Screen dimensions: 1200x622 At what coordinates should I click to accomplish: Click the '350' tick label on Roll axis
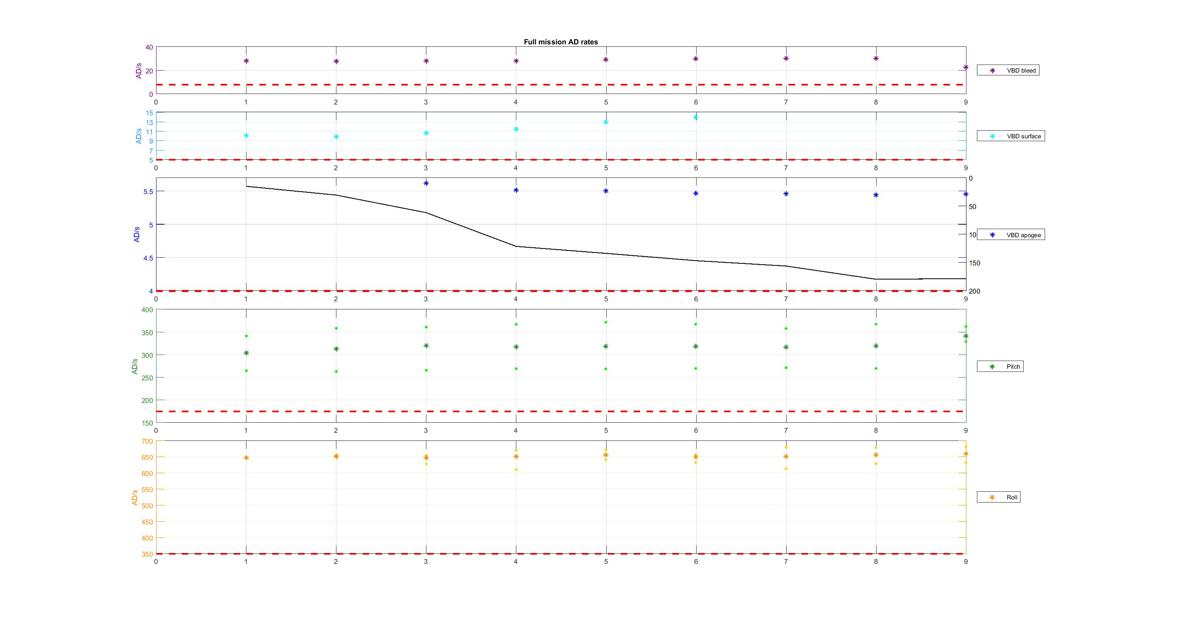pos(146,553)
